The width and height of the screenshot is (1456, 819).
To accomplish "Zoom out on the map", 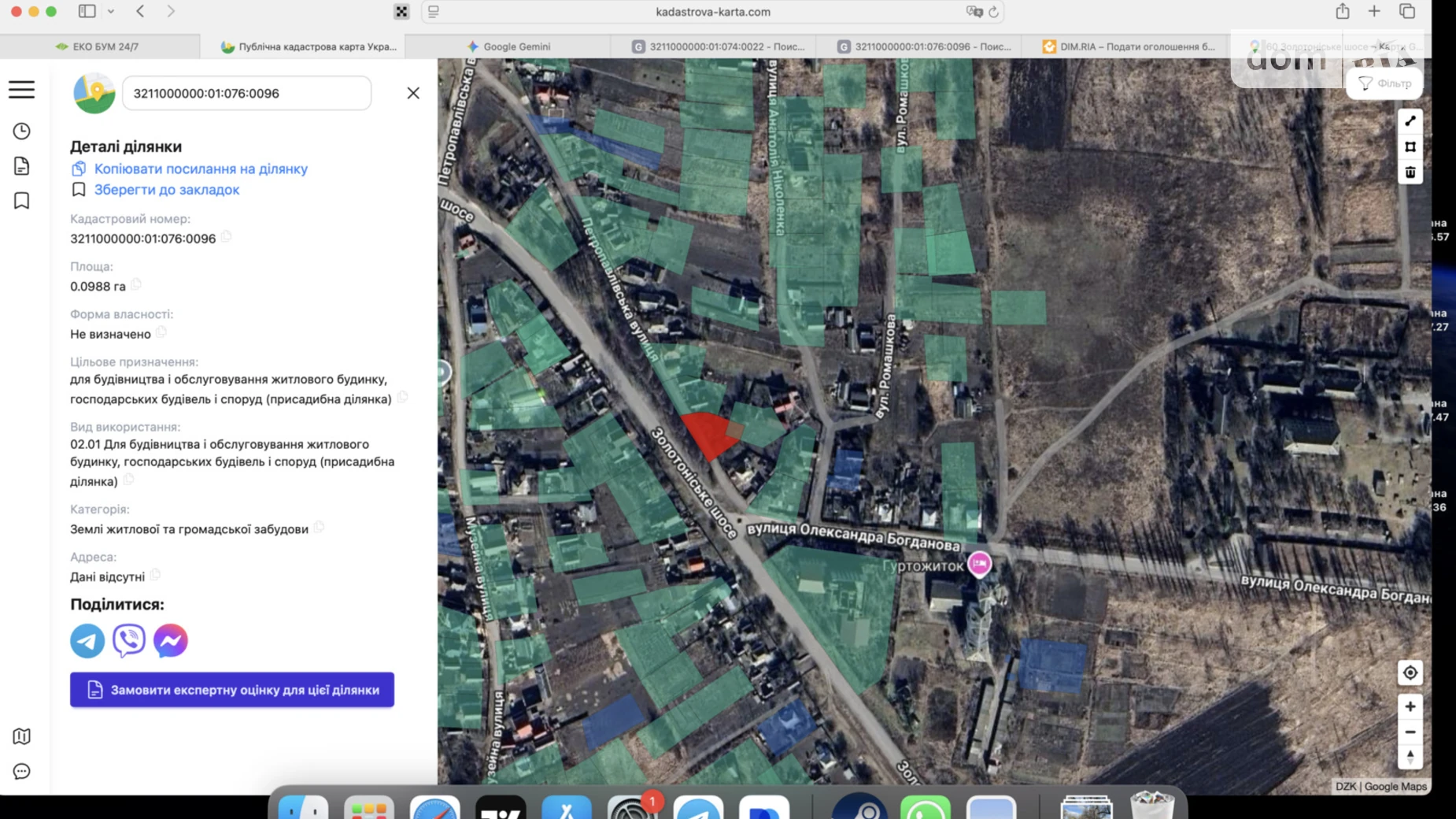I will pyautogui.click(x=1410, y=732).
